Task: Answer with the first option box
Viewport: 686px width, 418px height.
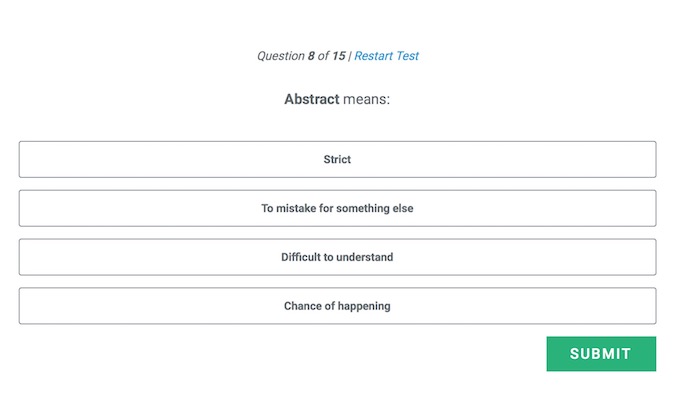Action: click(x=337, y=159)
